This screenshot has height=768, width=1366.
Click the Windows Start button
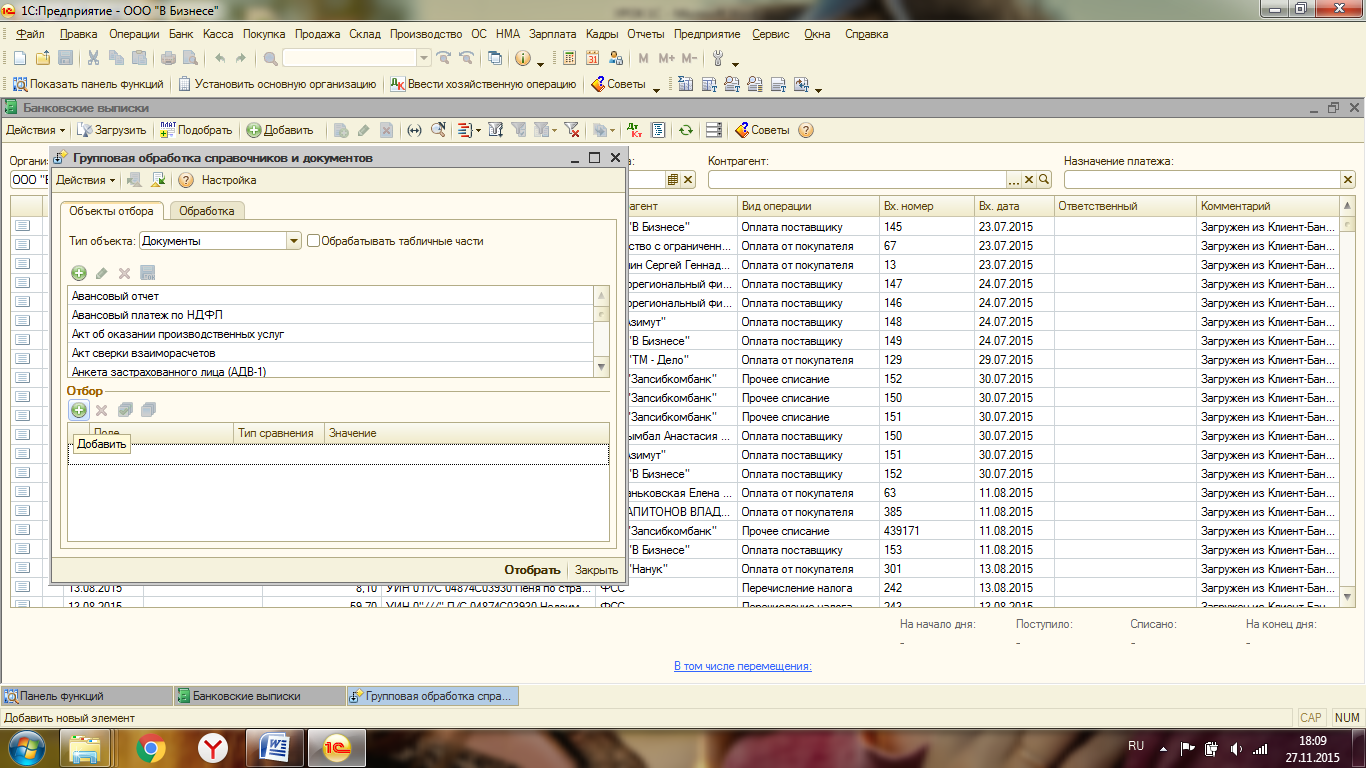click(x=28, y=748)
